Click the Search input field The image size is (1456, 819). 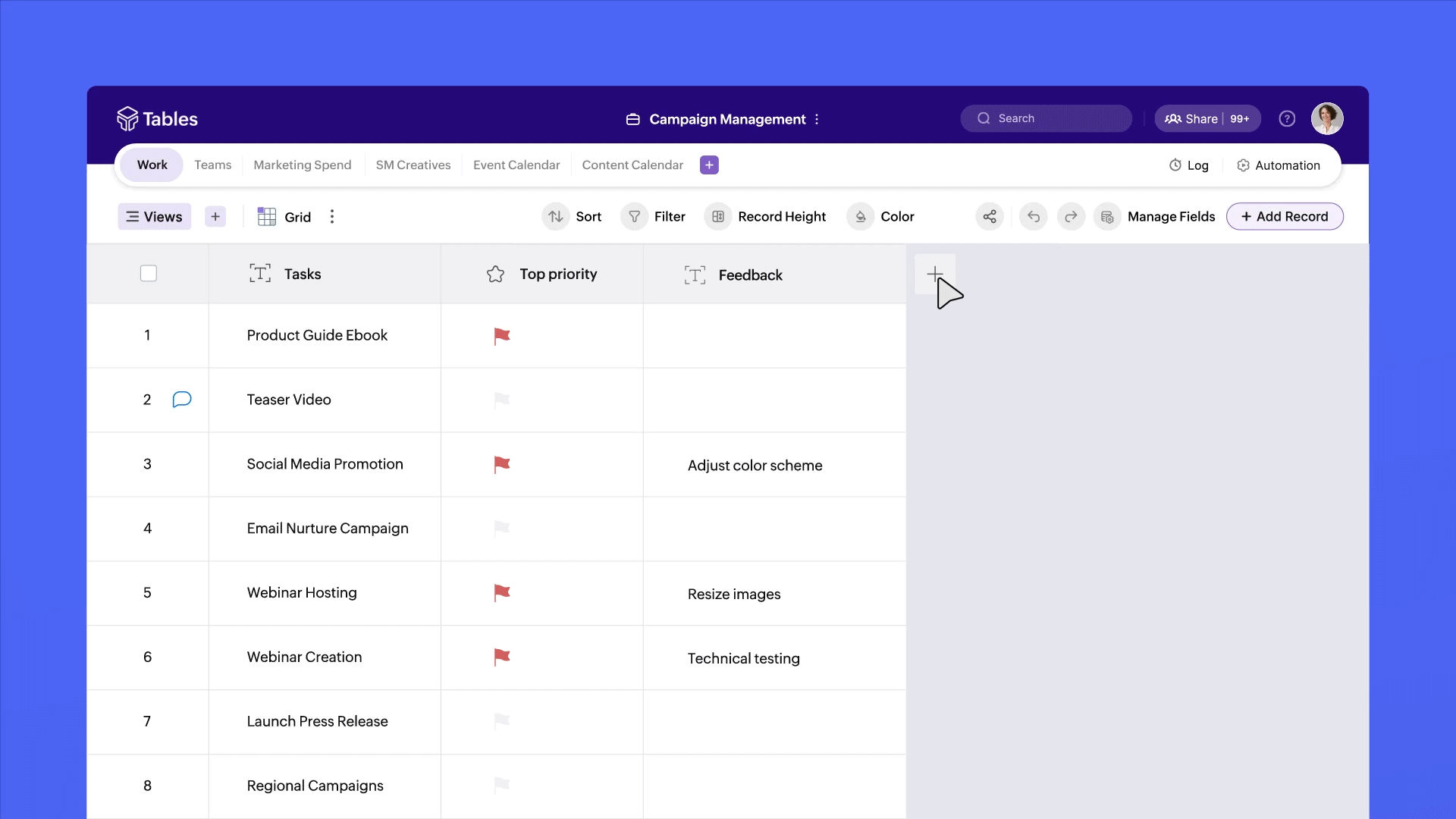[x=1046, y=119]
